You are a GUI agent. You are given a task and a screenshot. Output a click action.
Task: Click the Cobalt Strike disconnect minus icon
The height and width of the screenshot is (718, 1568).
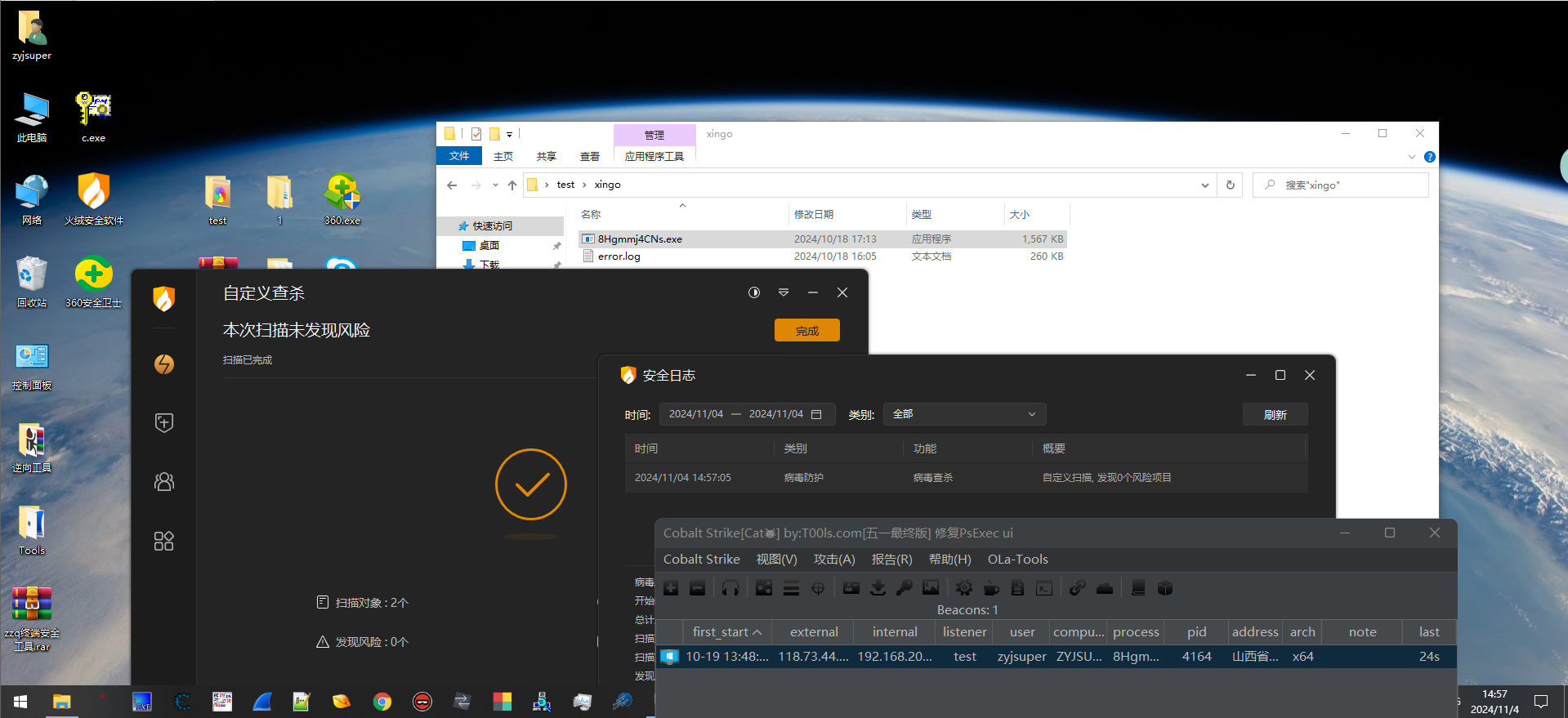coord(697,588)
